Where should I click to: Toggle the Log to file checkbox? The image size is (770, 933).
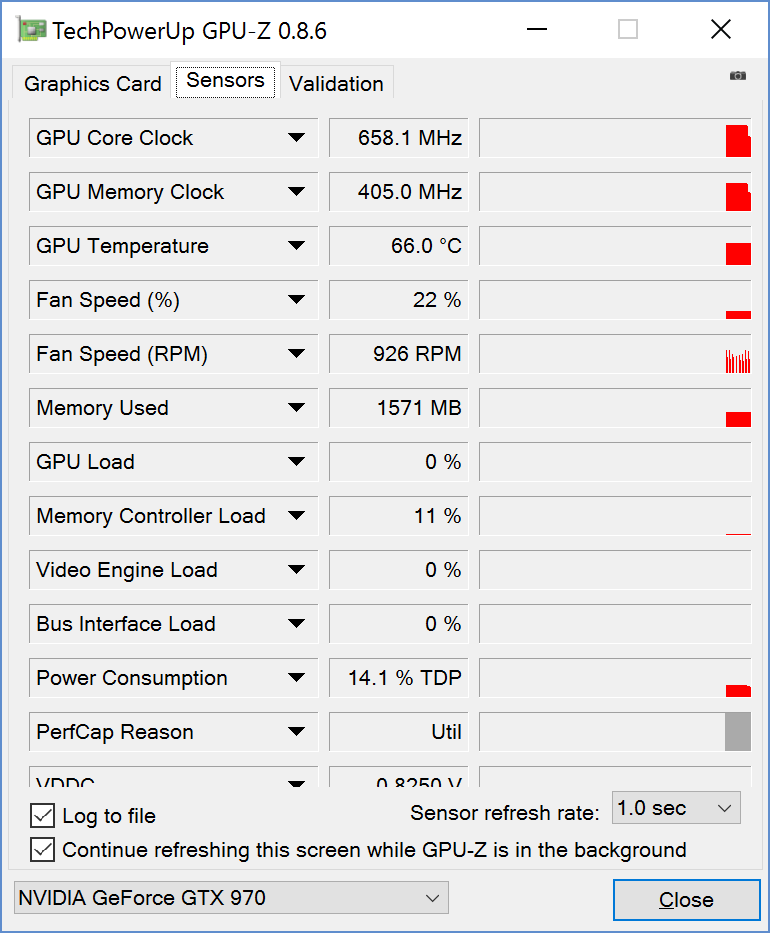point(42,816)
